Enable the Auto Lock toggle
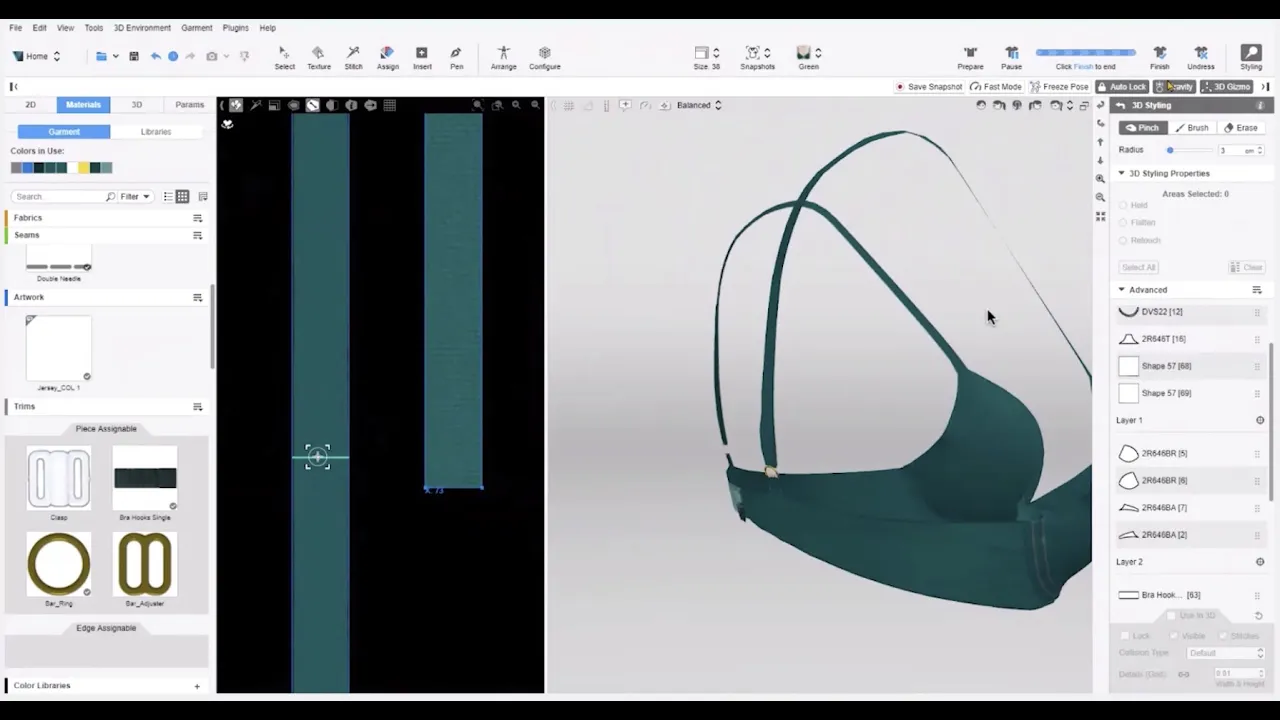The height and width of the screenshot is (720, 1280). 1121,87
